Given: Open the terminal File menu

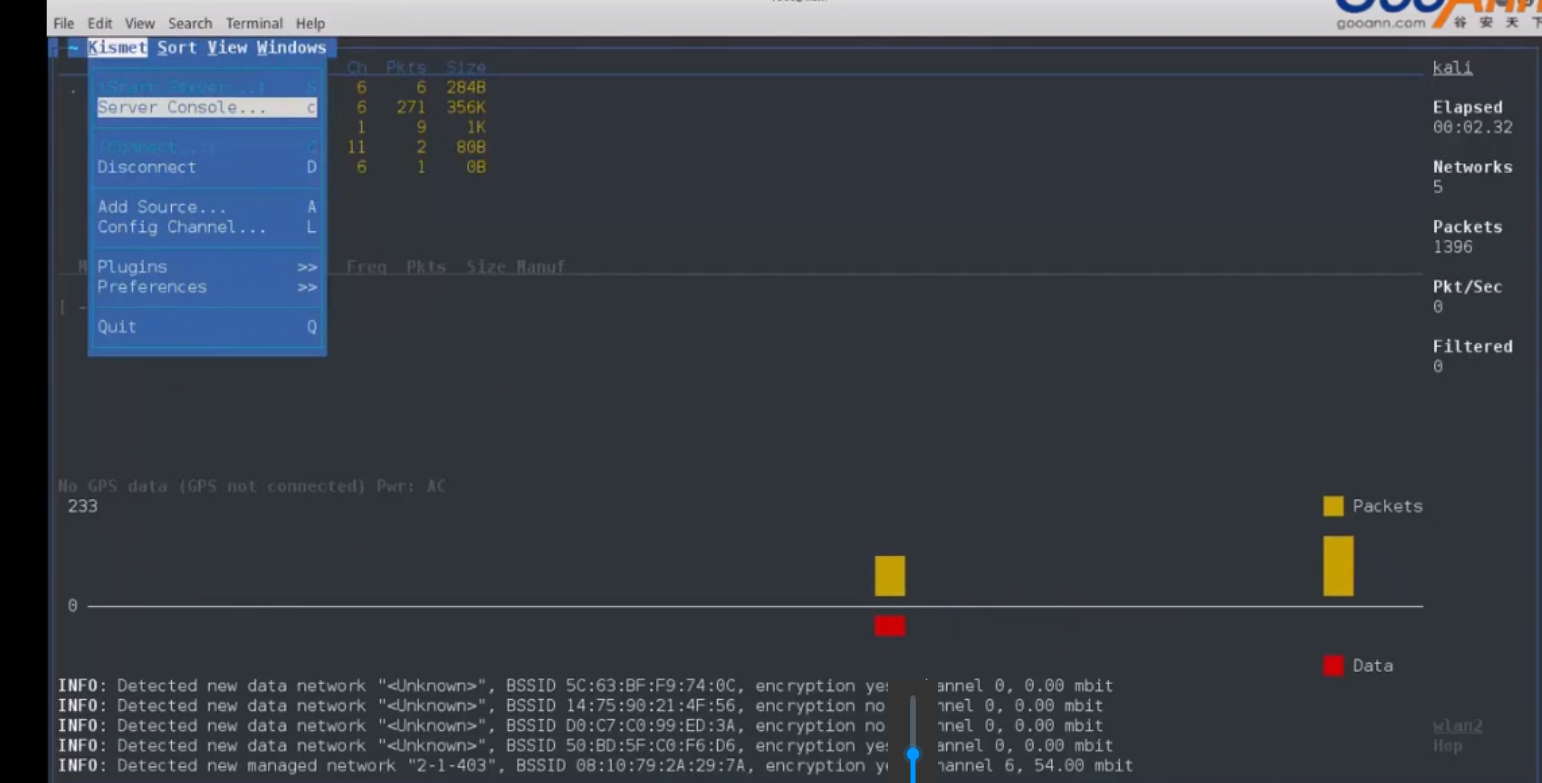Looking at the screenshot, I should click(63, 23).
